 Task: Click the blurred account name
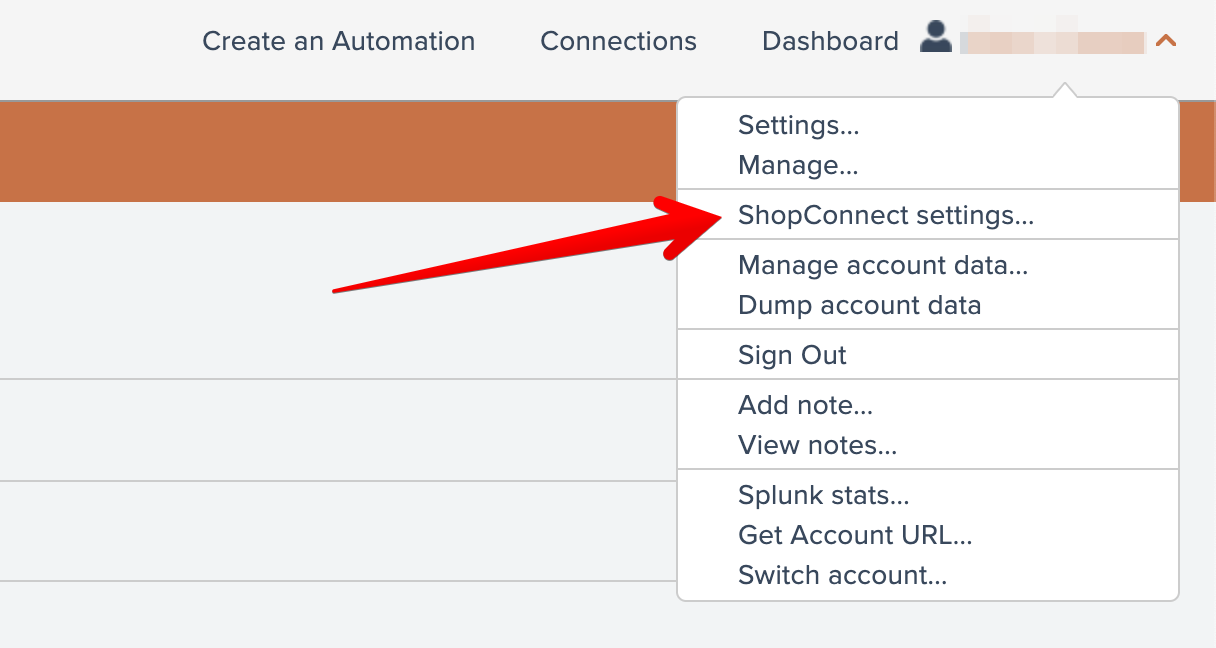click(x=1051, y=42)
